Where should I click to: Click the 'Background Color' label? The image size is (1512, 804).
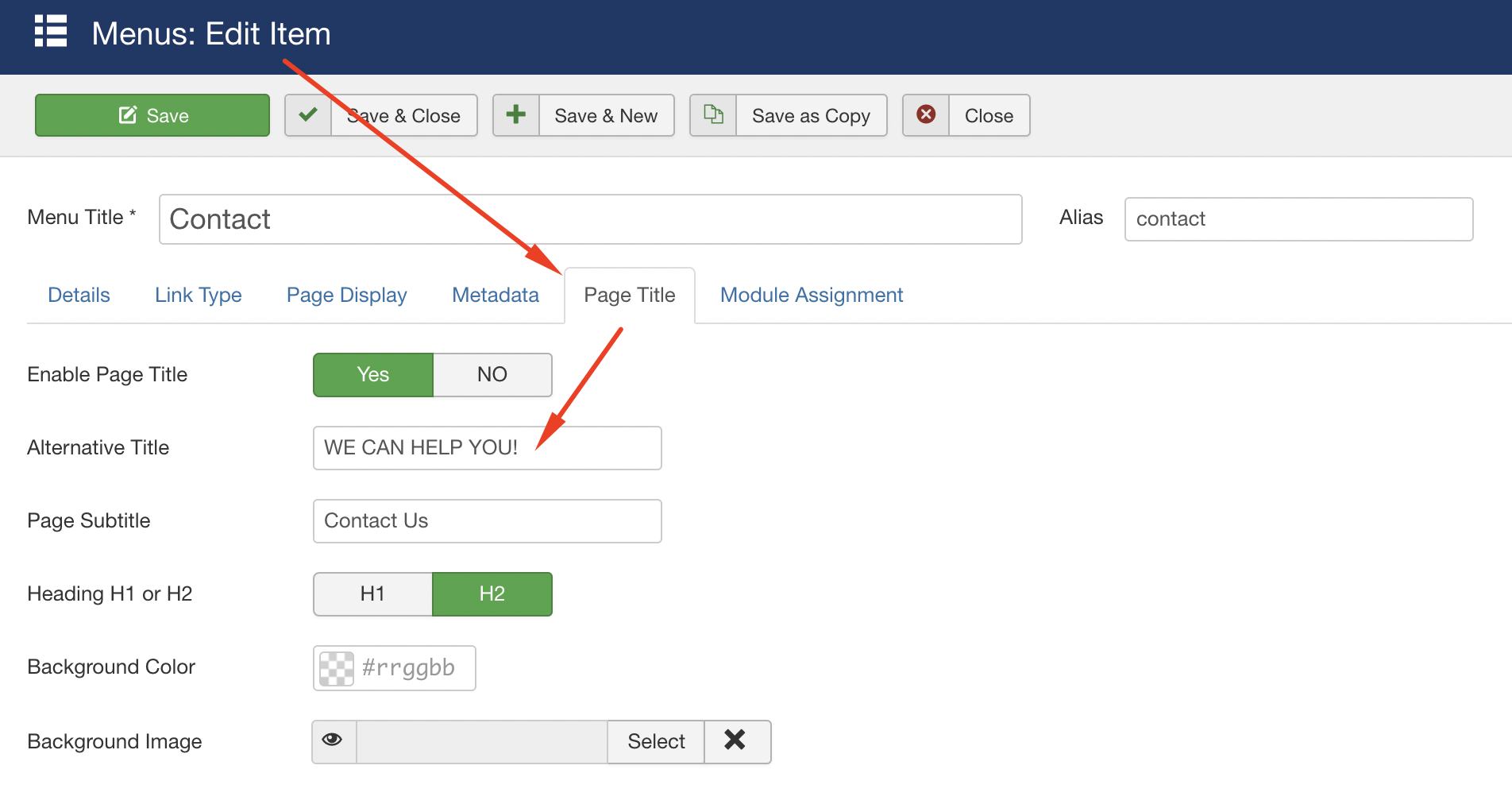tap(111, 667)
